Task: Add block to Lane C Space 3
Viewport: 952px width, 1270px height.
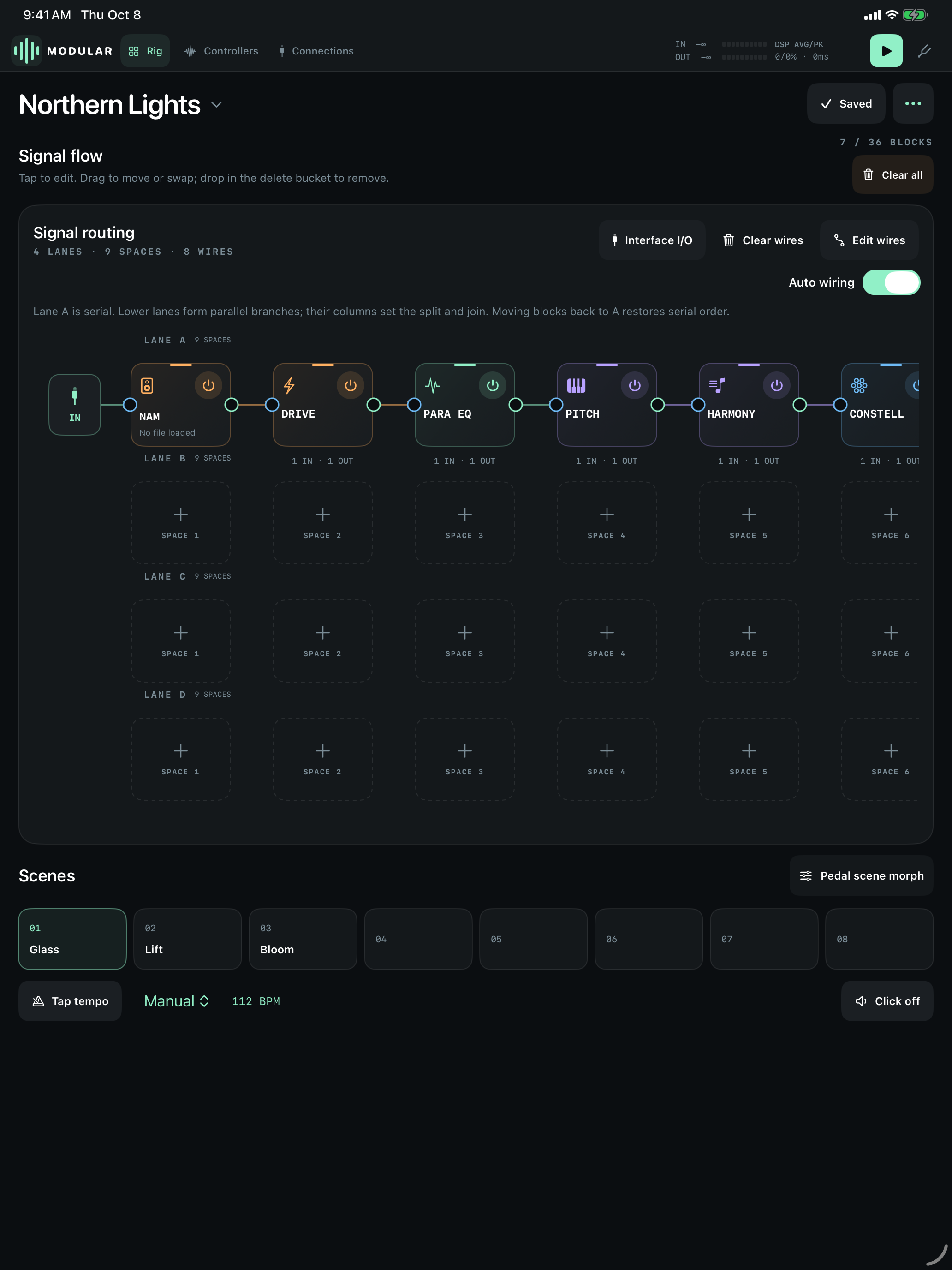Action: [465, 641]
